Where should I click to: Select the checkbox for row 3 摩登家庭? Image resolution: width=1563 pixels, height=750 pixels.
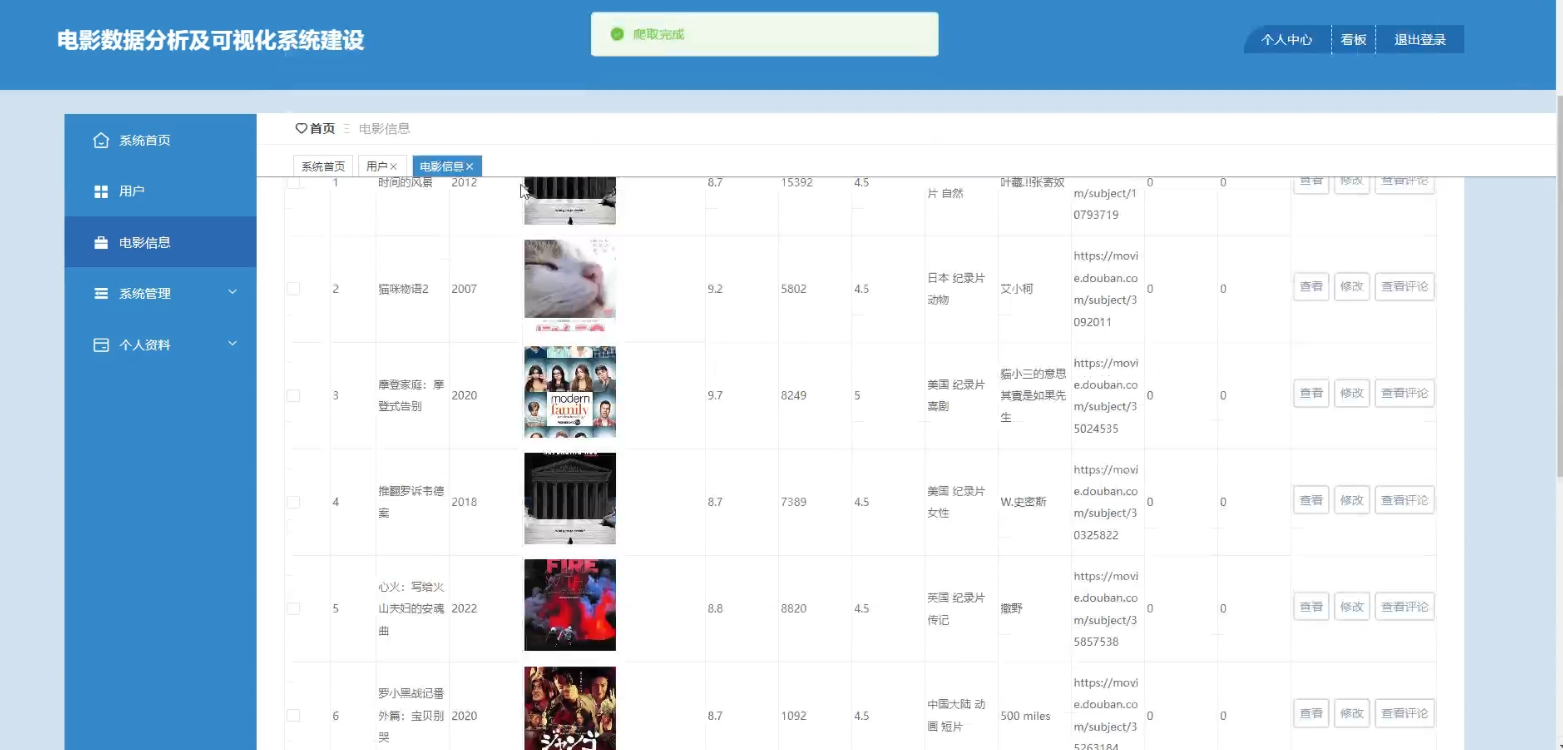(293, 395)
